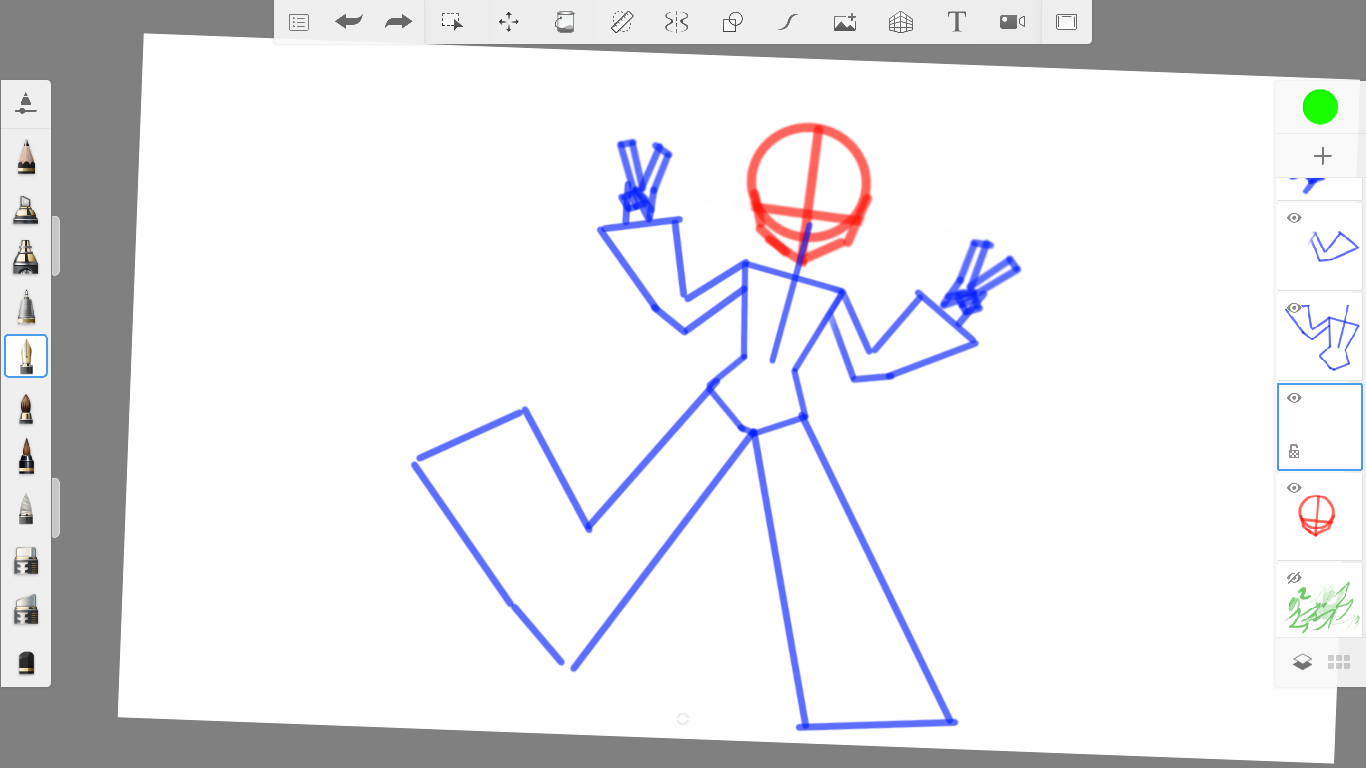Add an image with Import Image icon
Image resolution: width=1366 pixels, height=768 pixels.
(845, 22)
